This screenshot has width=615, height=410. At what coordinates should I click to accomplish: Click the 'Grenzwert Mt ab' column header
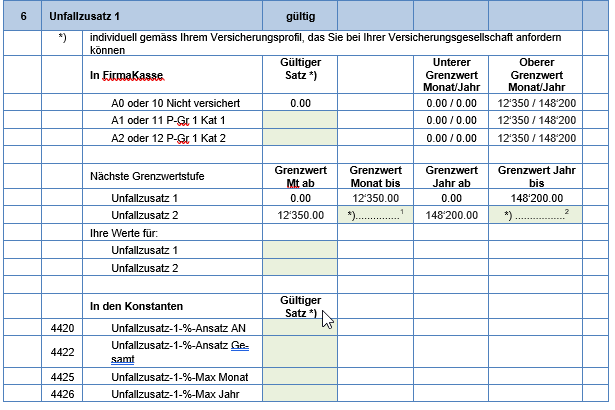(x=300, y=175)
